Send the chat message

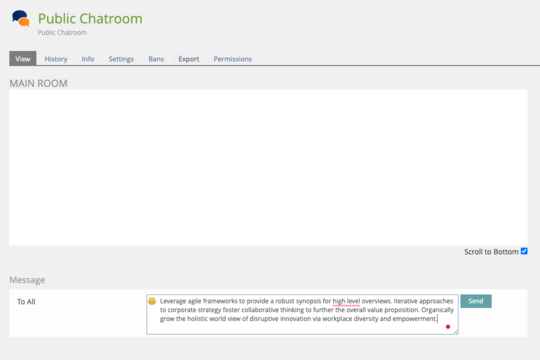(476, 301)
